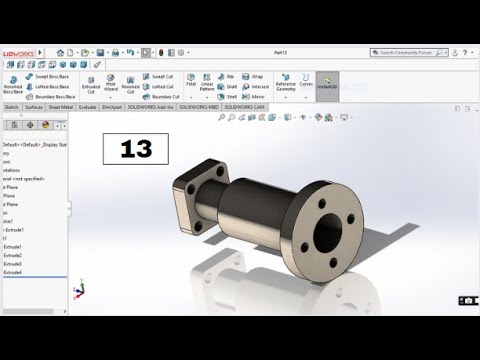480x360 pixels.
Task: Click the Apply Scene icon
Action: 328,117
